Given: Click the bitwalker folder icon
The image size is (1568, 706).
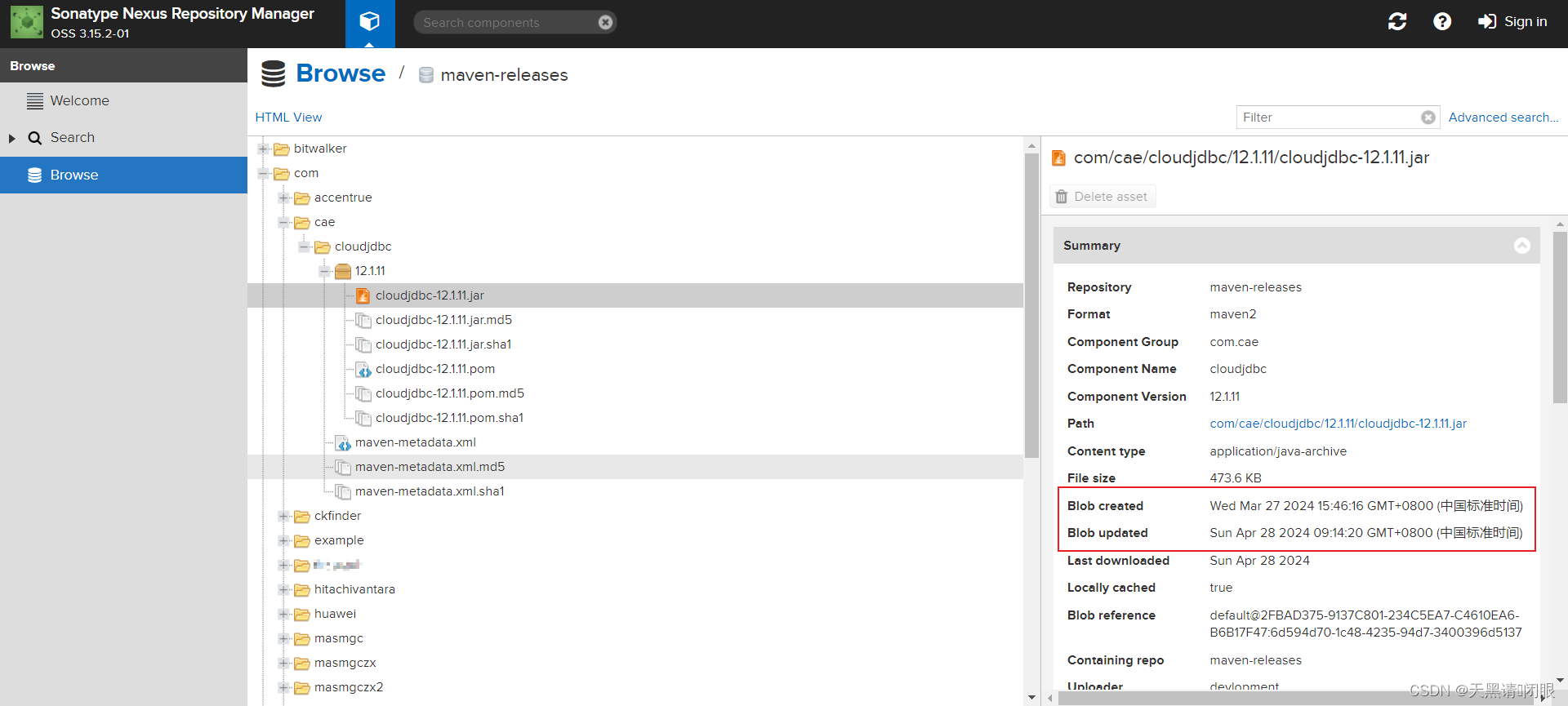Looking at the screenshot, I should (x=282, y=149).
